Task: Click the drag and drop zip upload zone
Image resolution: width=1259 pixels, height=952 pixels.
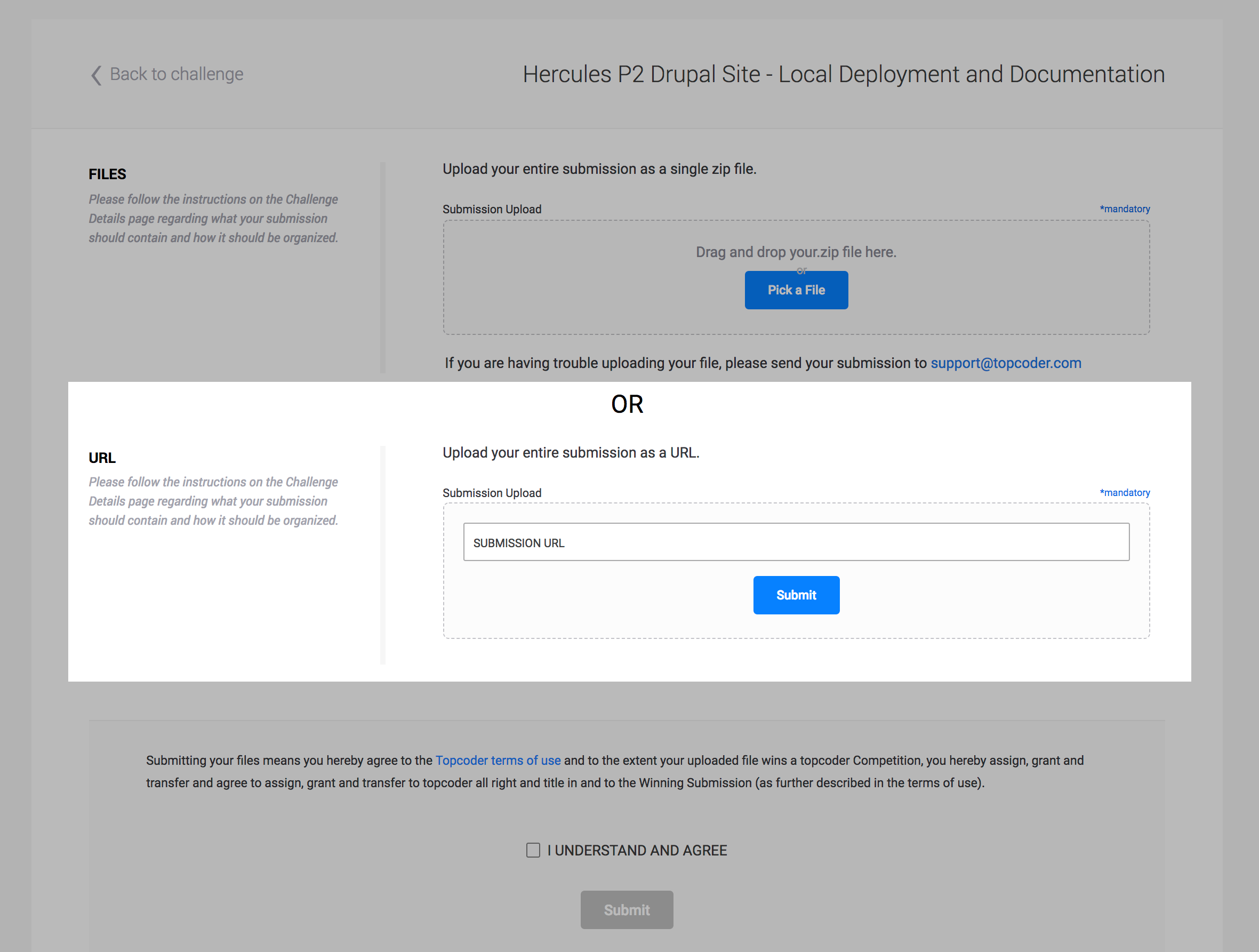Action: (797, 252)
